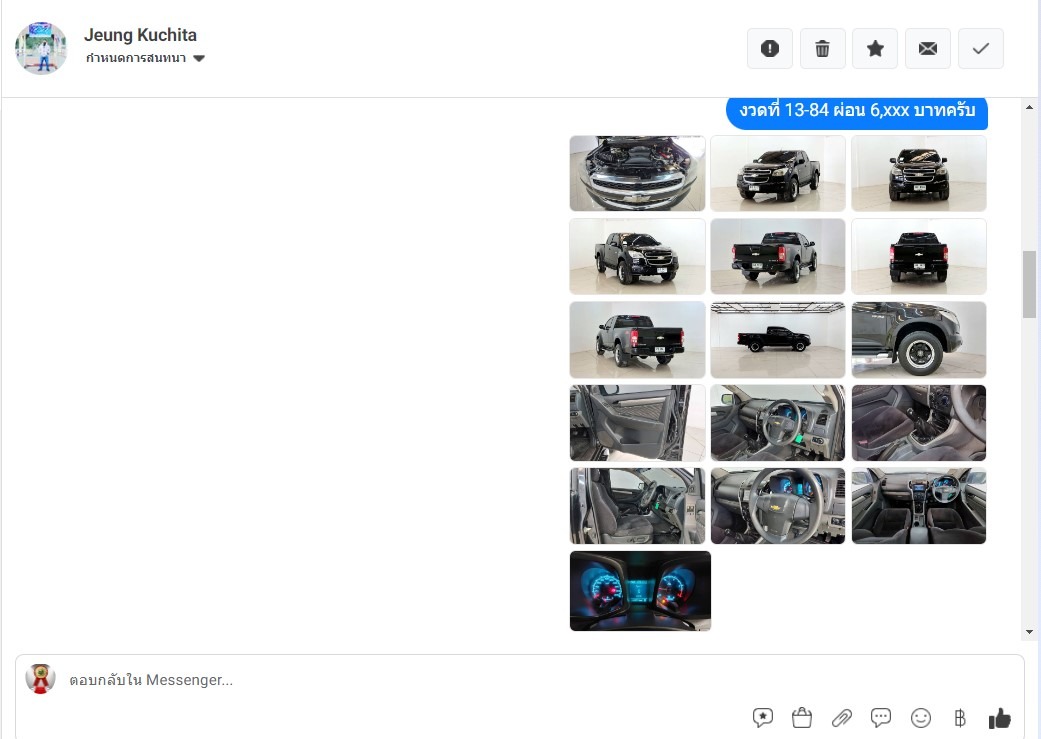Image resolution: width=1041 pixels, height=739 pixels.
Task: Open the glowing blue instrument cluster photo
Action: coord(640,591)
